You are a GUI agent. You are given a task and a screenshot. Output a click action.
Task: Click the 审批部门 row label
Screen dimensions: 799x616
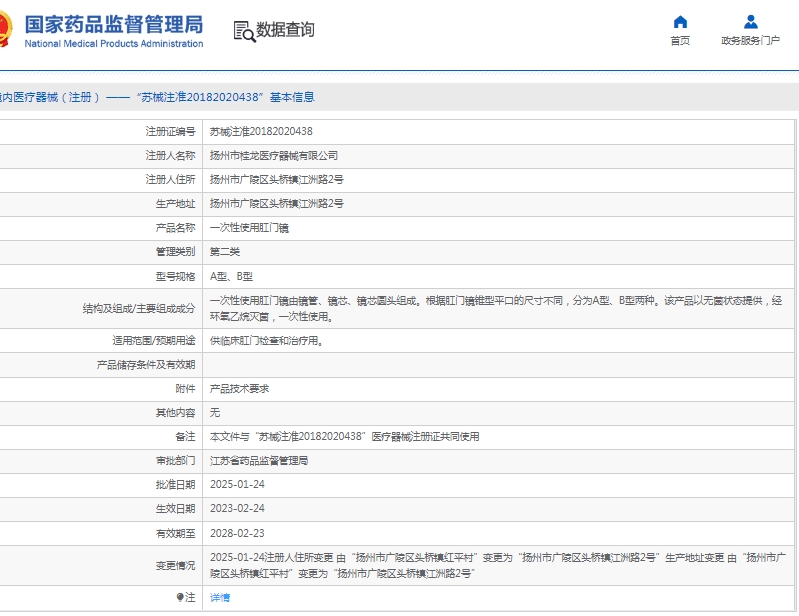coord(176,461)
